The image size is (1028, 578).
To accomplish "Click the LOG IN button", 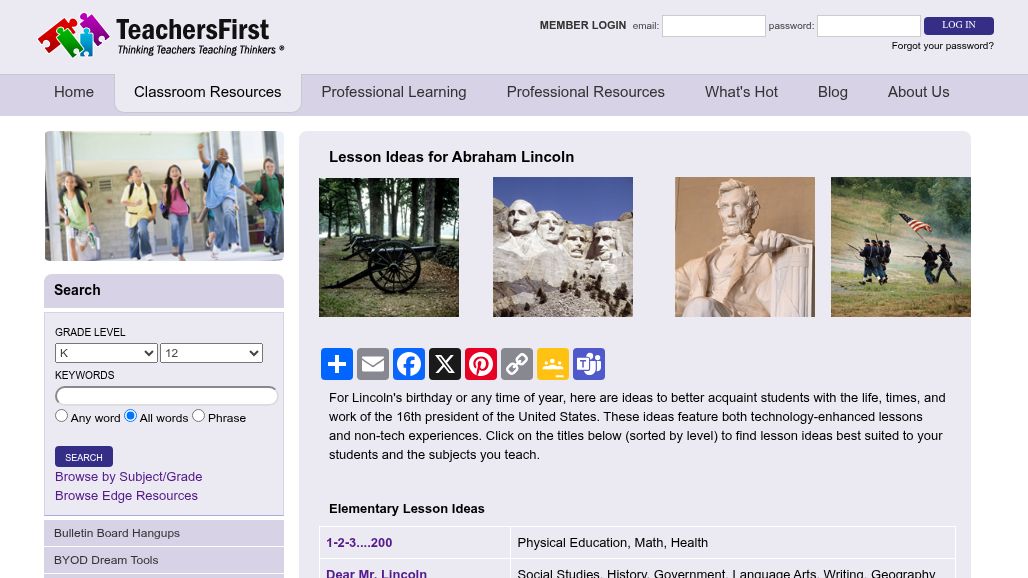I will (x=959, y=26).
